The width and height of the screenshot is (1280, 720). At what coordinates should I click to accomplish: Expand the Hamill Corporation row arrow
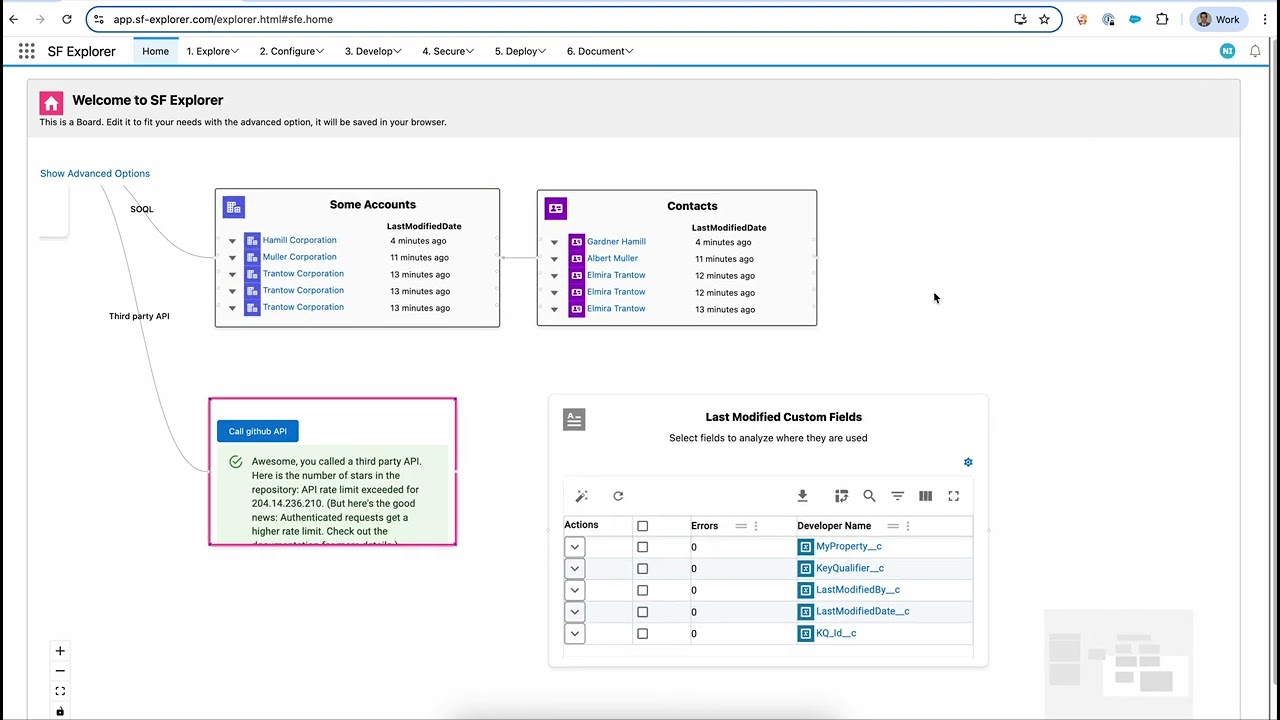pos(232,241)
